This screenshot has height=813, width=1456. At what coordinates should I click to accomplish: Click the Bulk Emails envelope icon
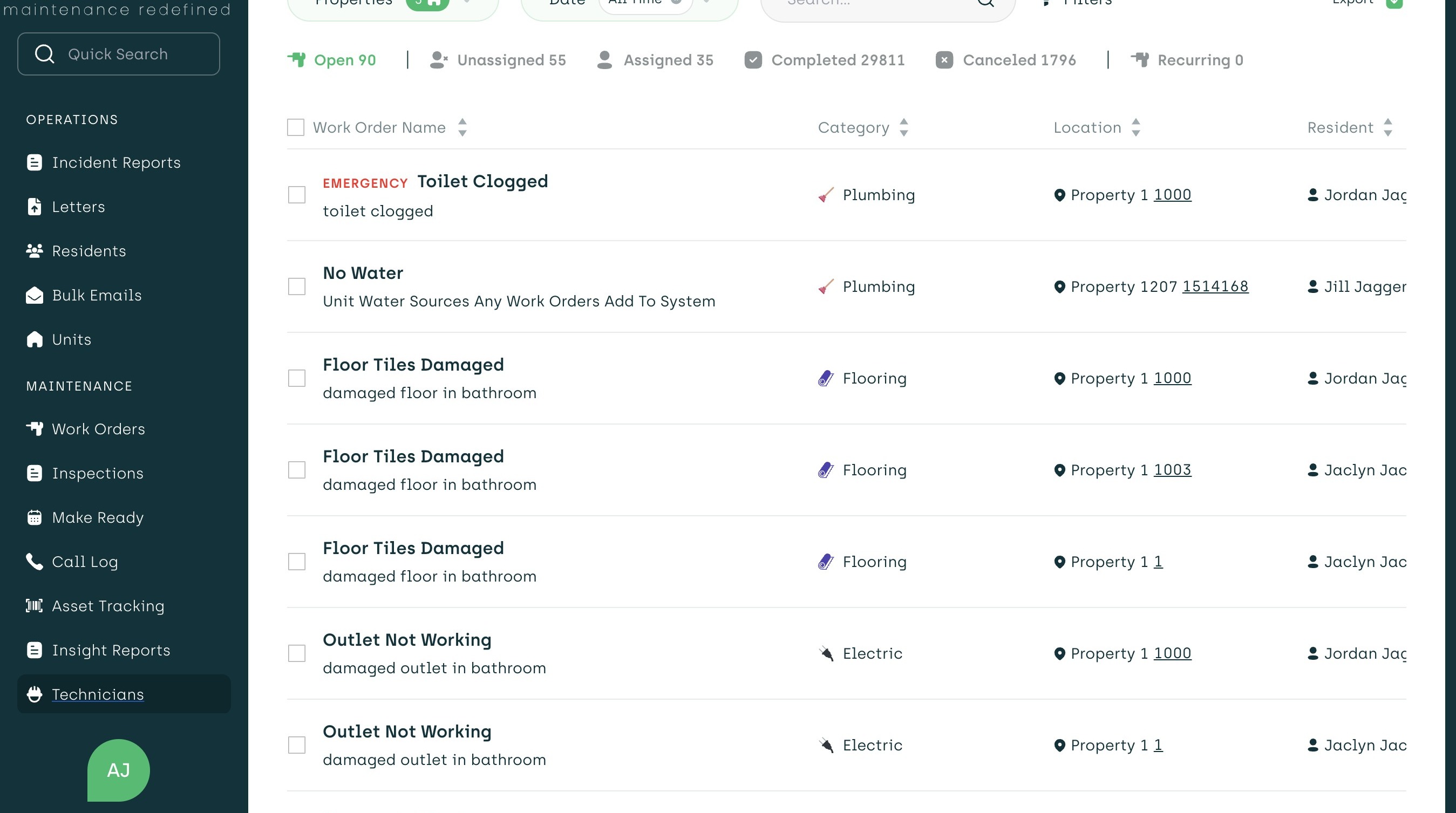[35, 295]
